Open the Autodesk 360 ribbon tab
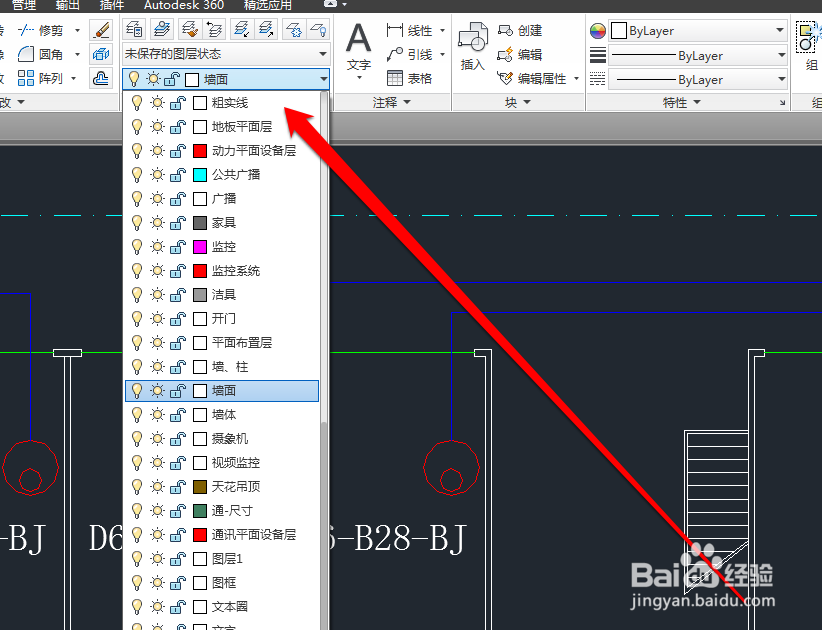The height and width of the screenshot is (630, 822). tap(184, 5)
